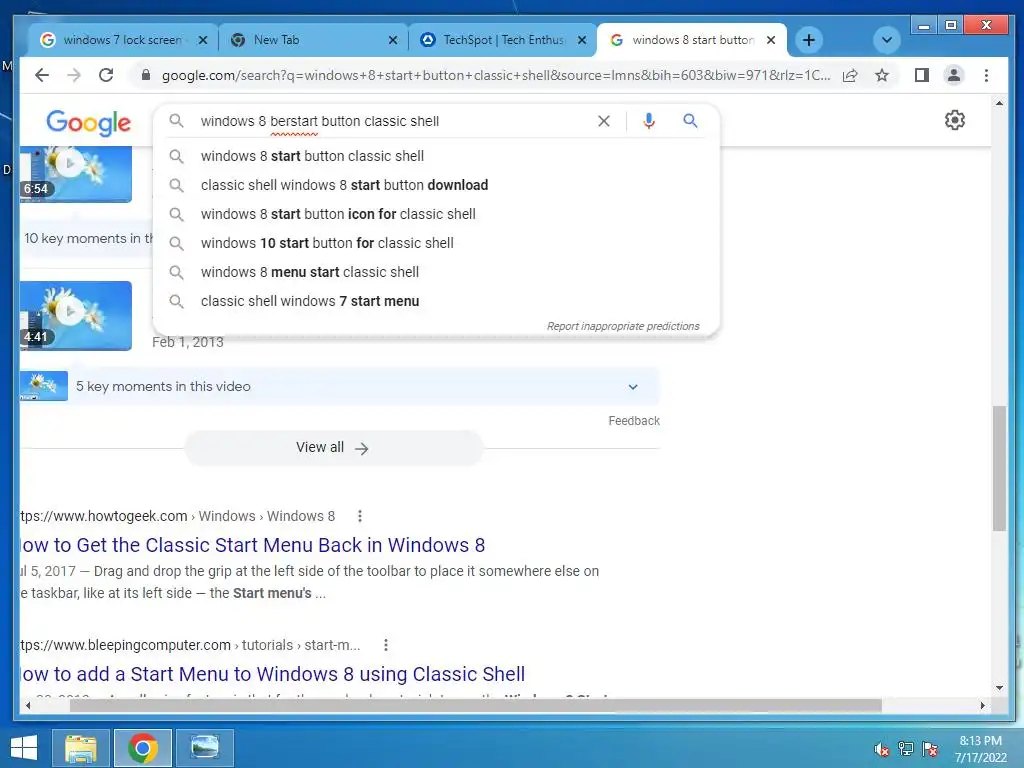Click the address bar URL
The width and height of the screenshot is (1024, 768).
(496, 75)
